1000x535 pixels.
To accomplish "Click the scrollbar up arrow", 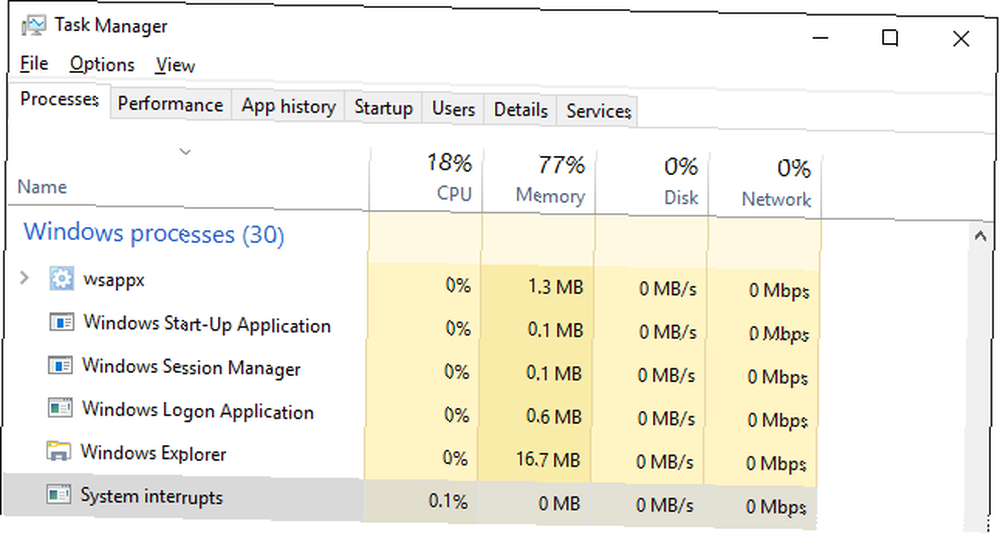I will click(x=980, y=237).
